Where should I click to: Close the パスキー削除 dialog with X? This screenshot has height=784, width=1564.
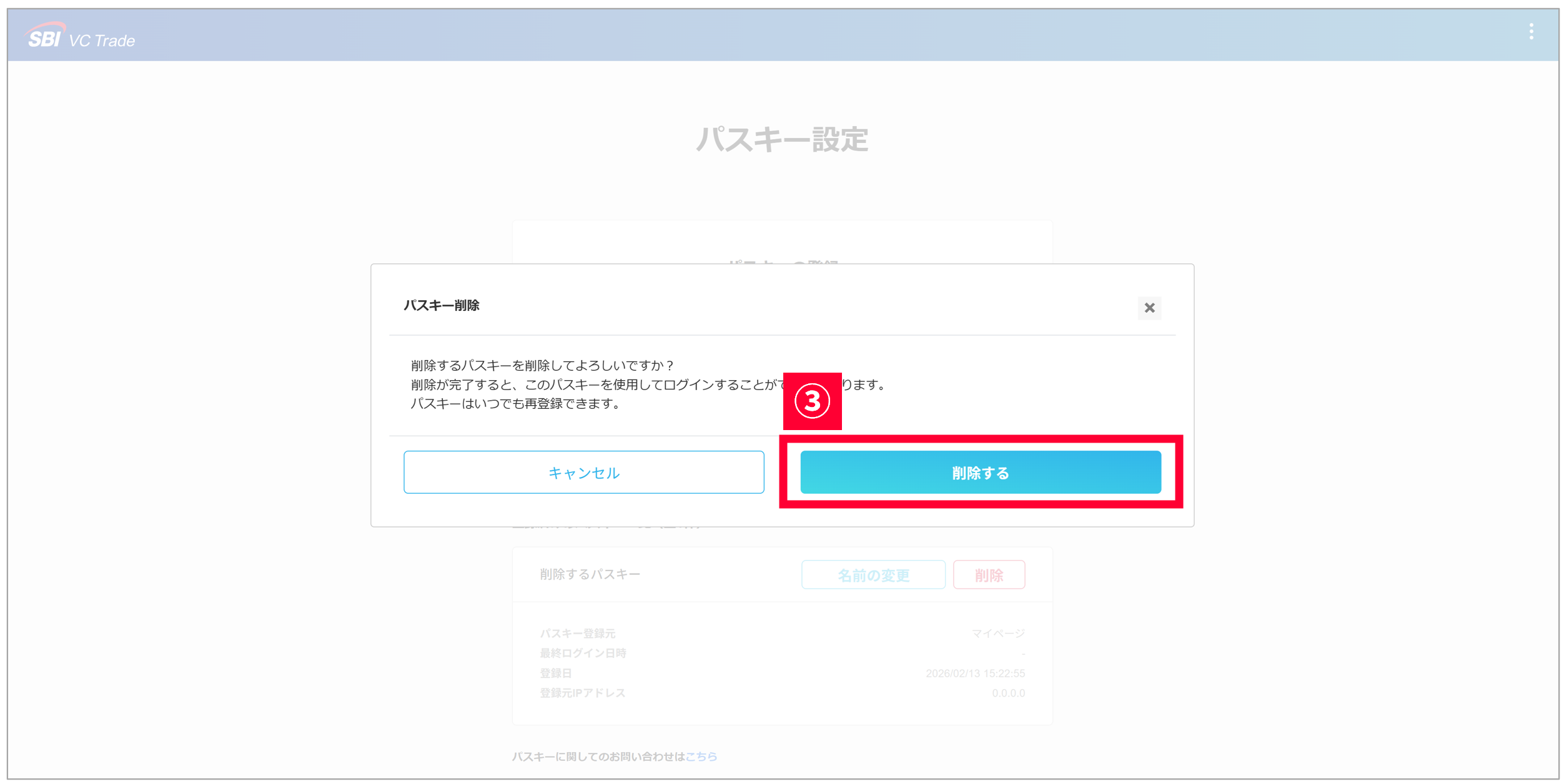click(x=1149, y=308)
